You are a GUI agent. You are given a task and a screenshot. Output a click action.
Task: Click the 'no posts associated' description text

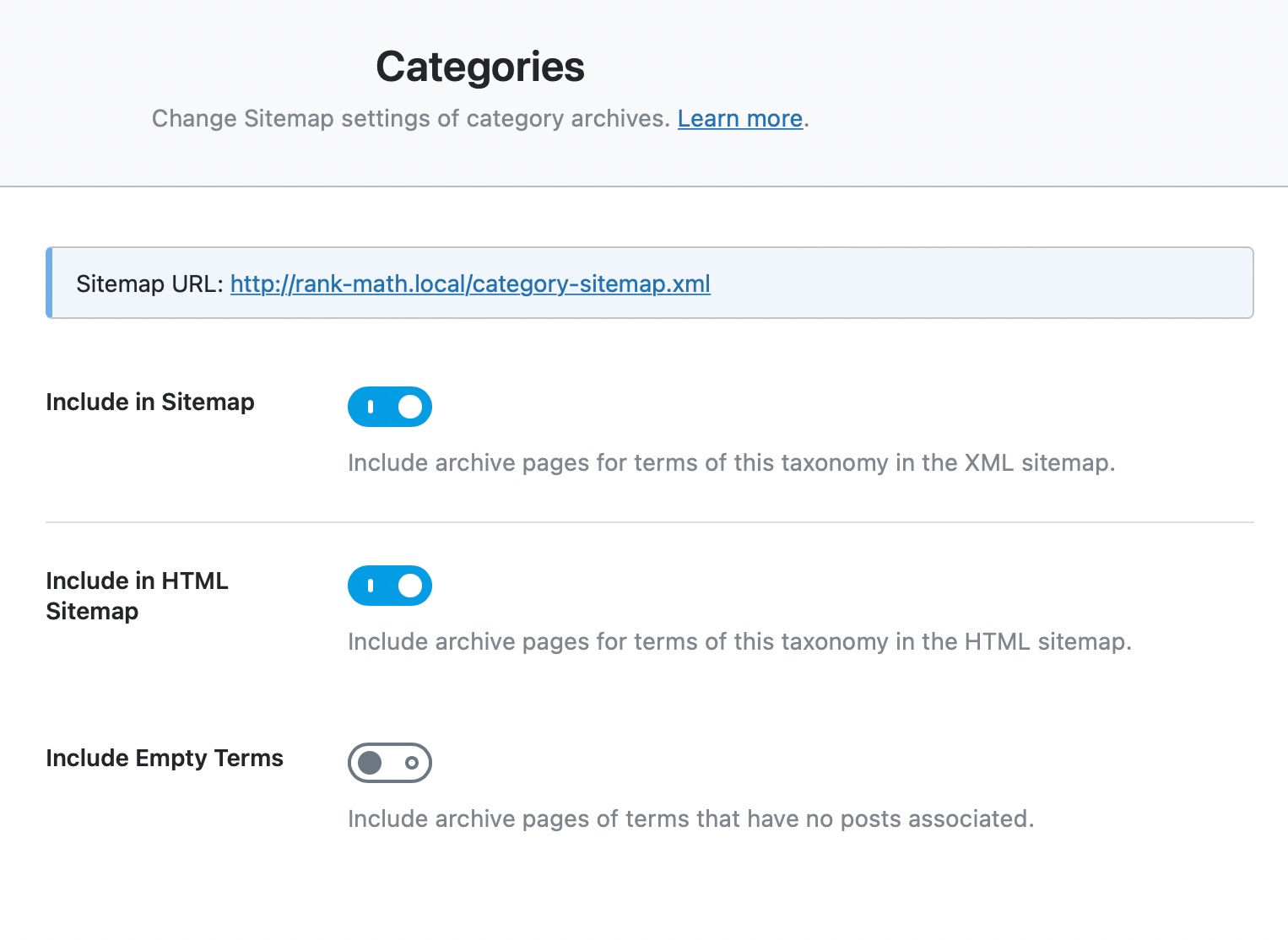690,818
